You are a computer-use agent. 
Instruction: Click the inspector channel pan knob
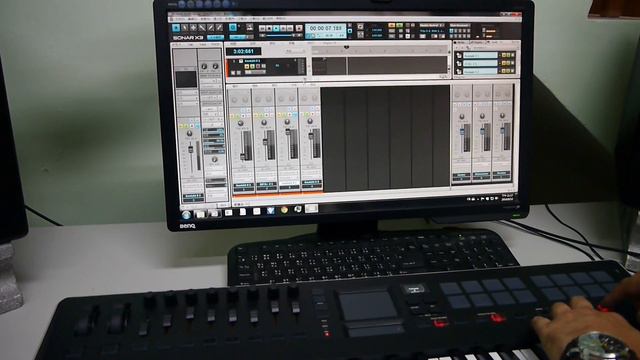[189, 133]
